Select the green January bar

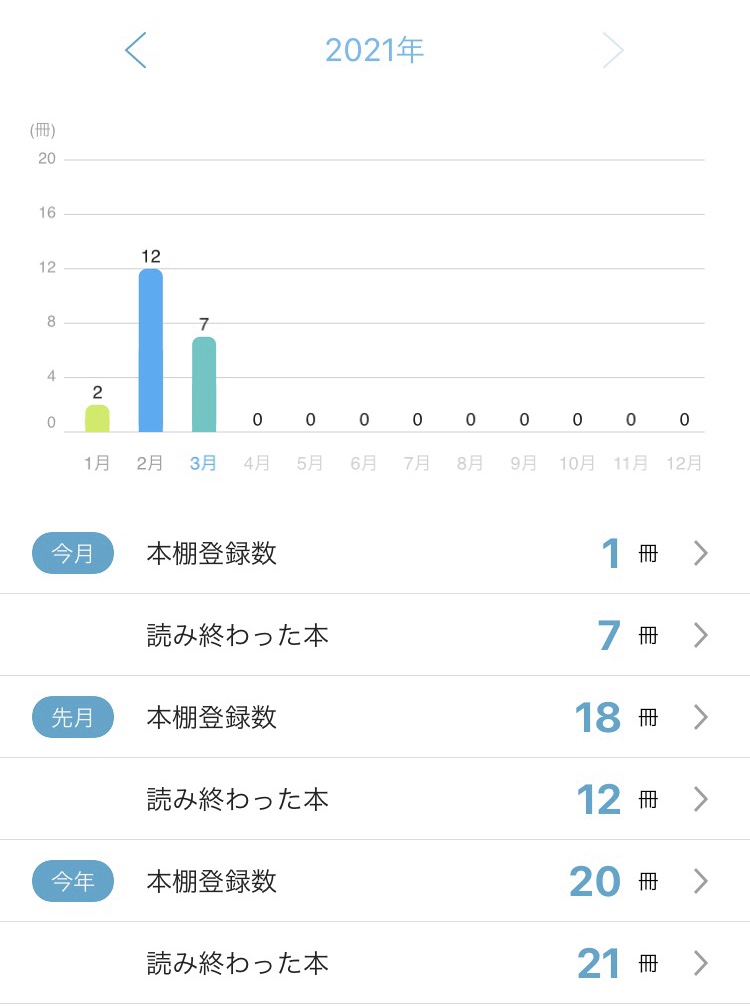pos(97,418)
